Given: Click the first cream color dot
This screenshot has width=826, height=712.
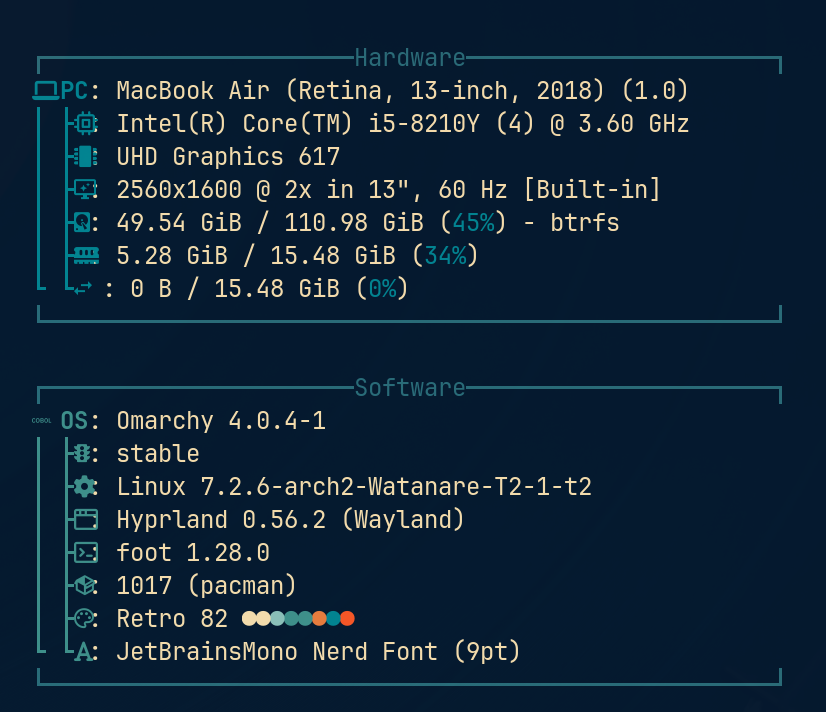Looking at the screenshot, I should click(x=249, y=618).
